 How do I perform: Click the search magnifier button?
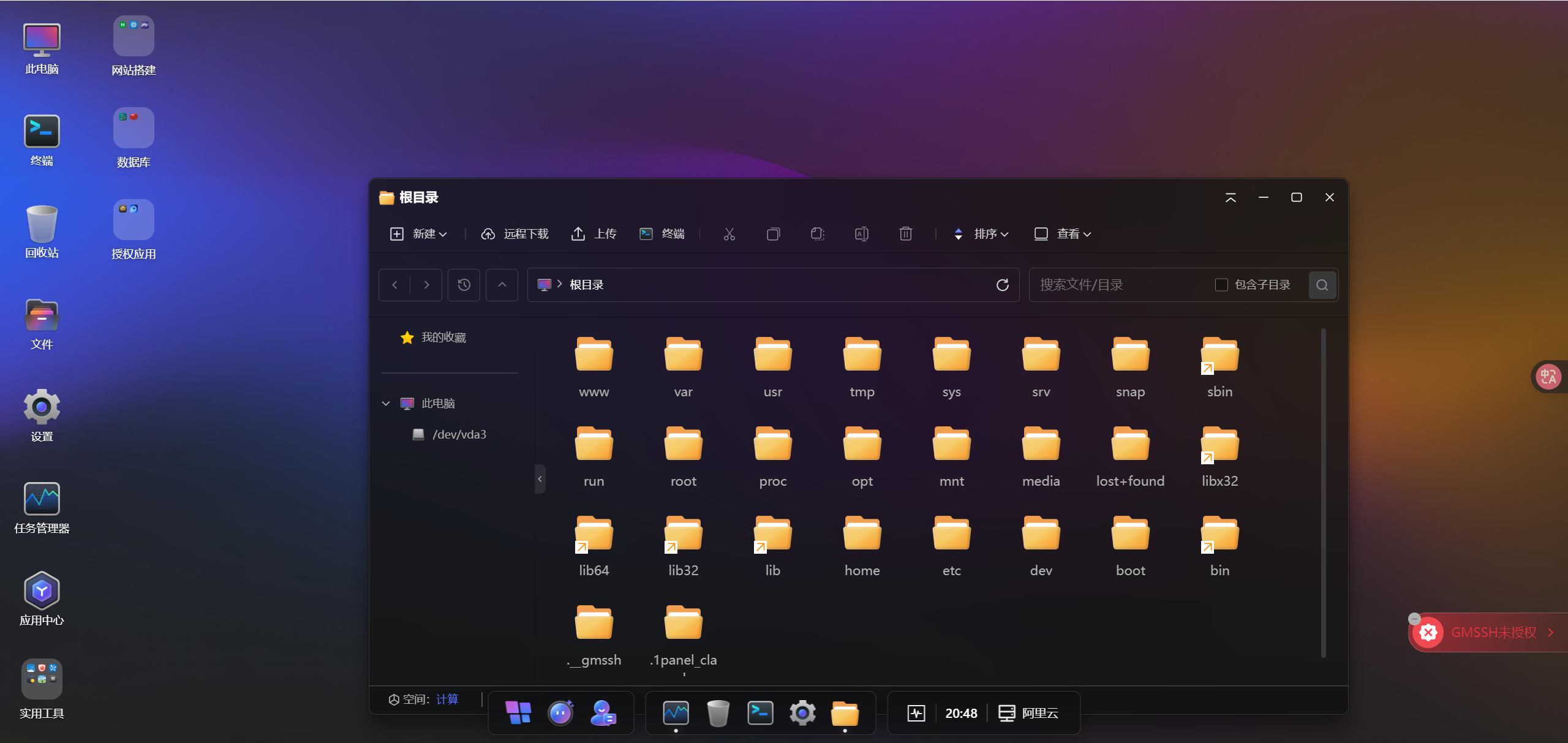[1322, 285]
